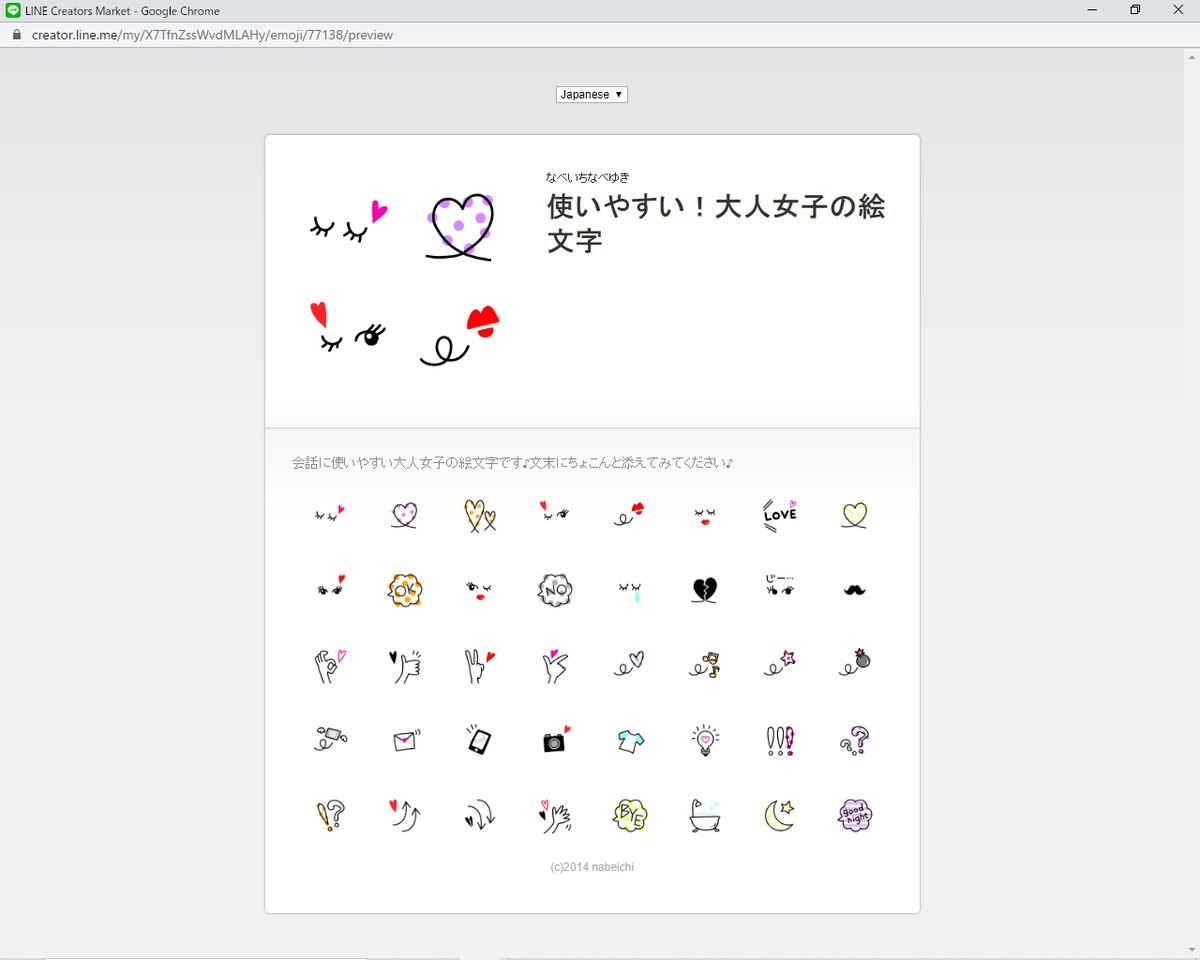Screen dimensions: 1200x960
Task: Click the pink star with curl emoji
Action: (779, 665)
